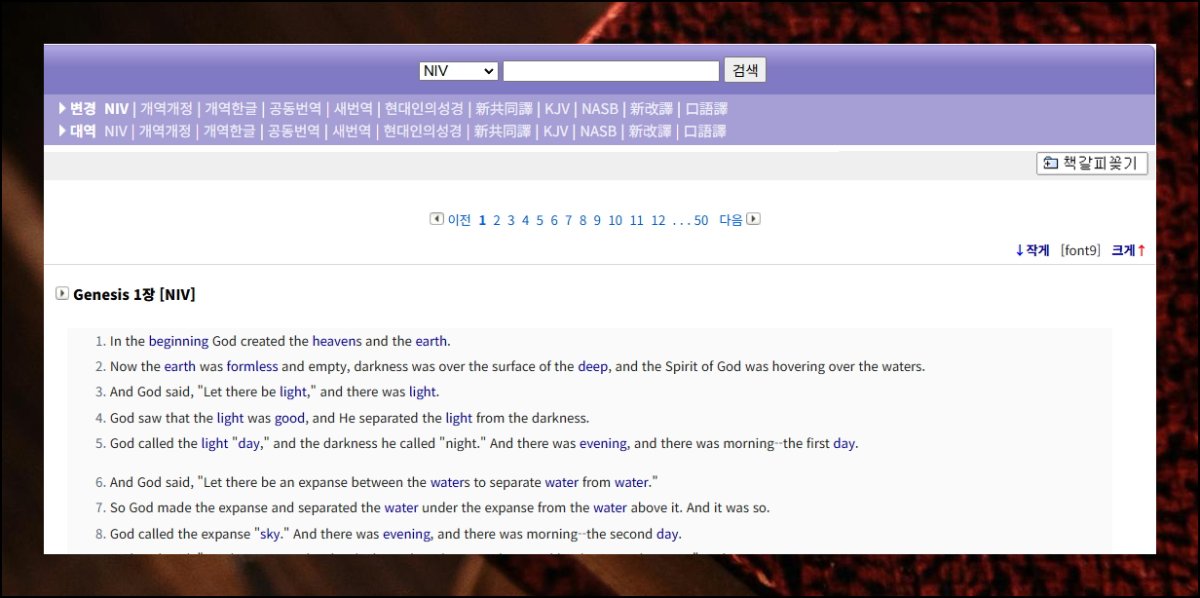
Task: Choose 현대인의성경 in the 대역 parallel row
Action: point(423,131)
